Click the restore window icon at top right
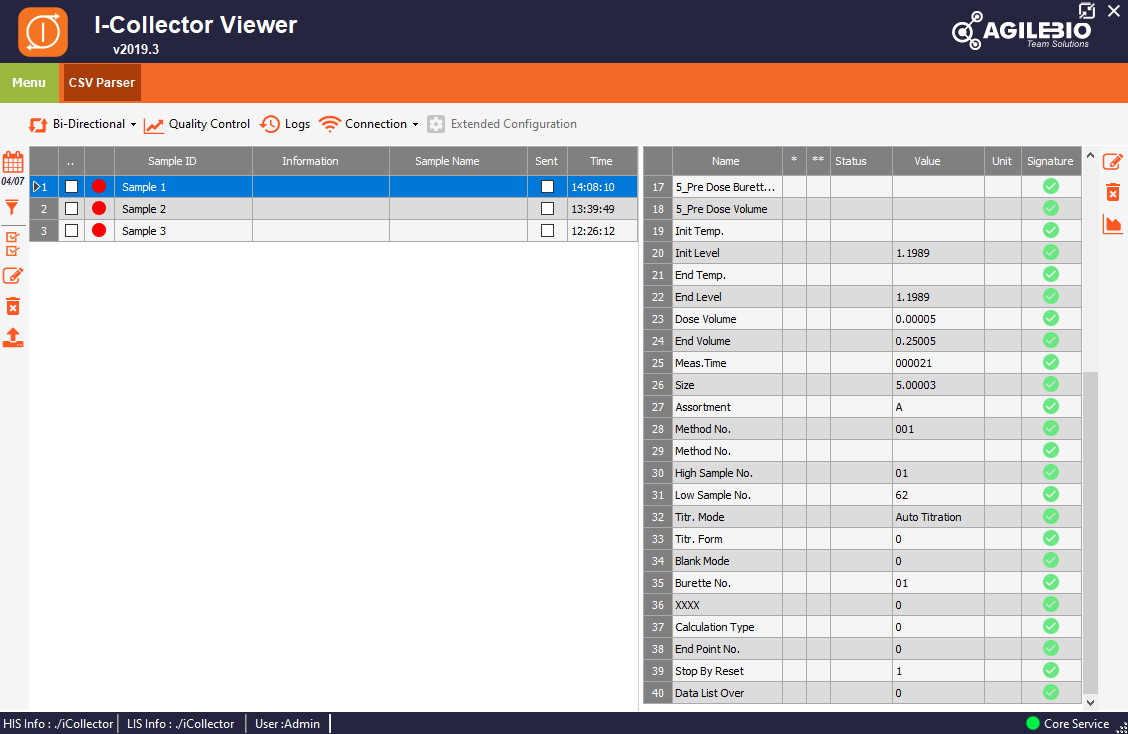The height and width of the screenshot is (734, 1128). click(x=1086, y=11)
